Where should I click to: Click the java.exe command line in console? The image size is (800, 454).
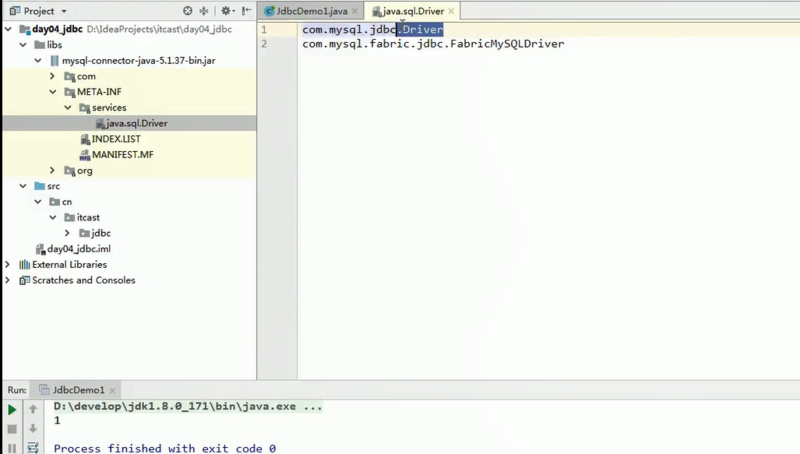pos(188,407)
